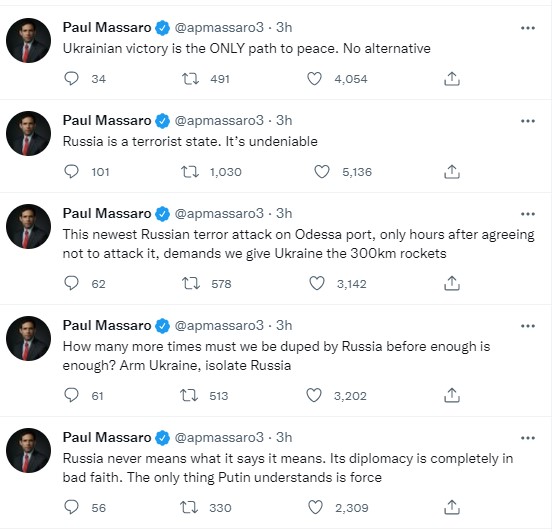Retweet the tweet with 513 retweets

[189, 395]
